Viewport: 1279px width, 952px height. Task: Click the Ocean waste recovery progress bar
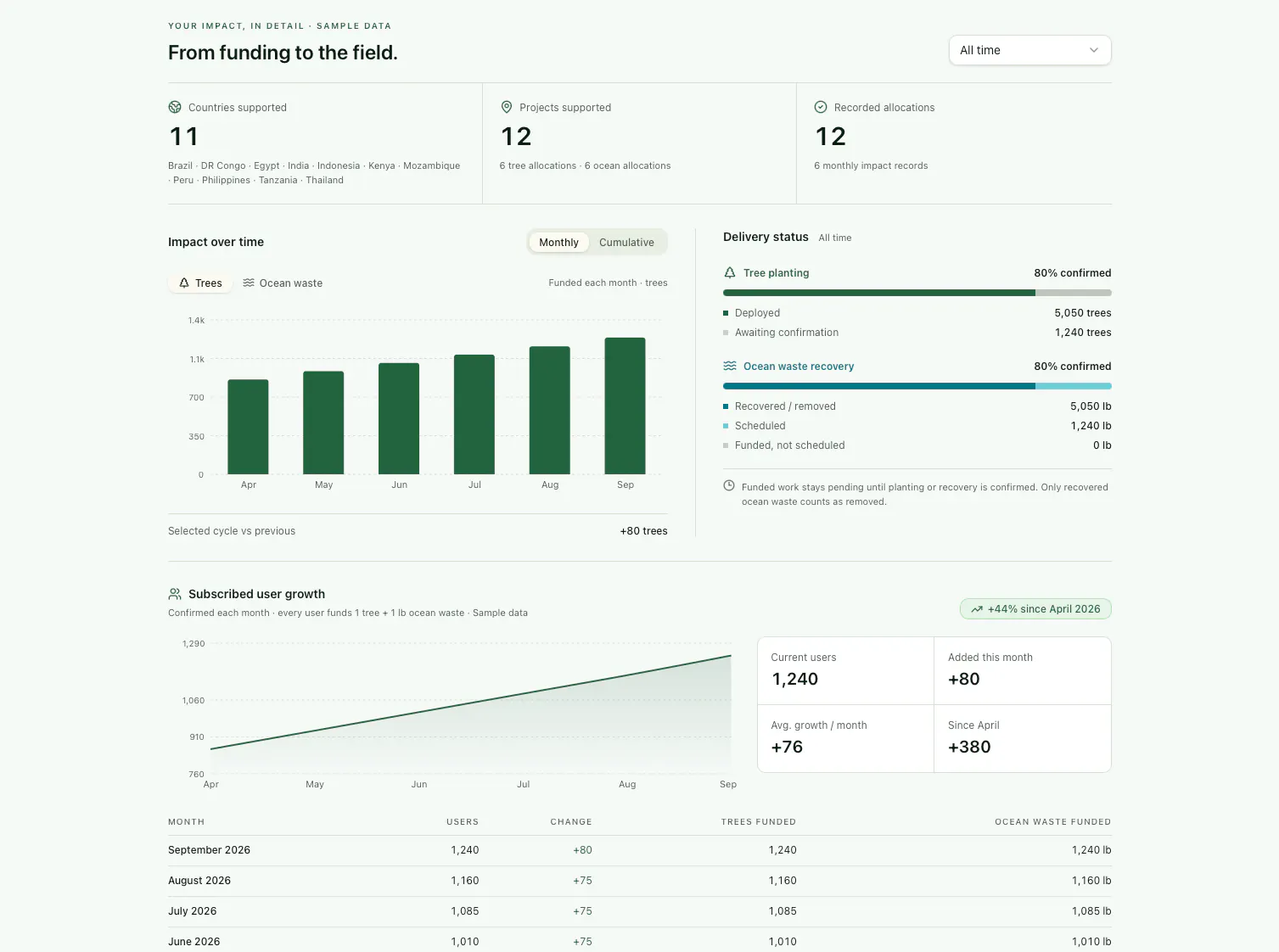(917, 386)
